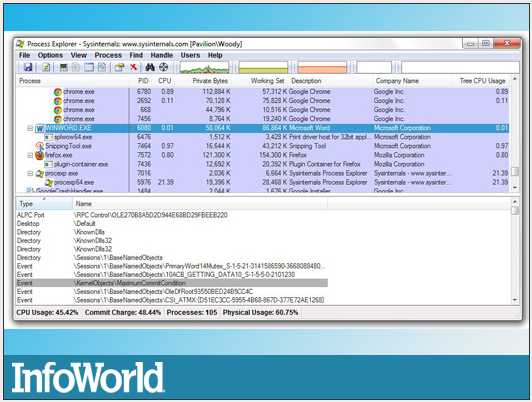The image size is (532, 402).
Task: Click the red X Kill Process icon
Action: [134, 67]
